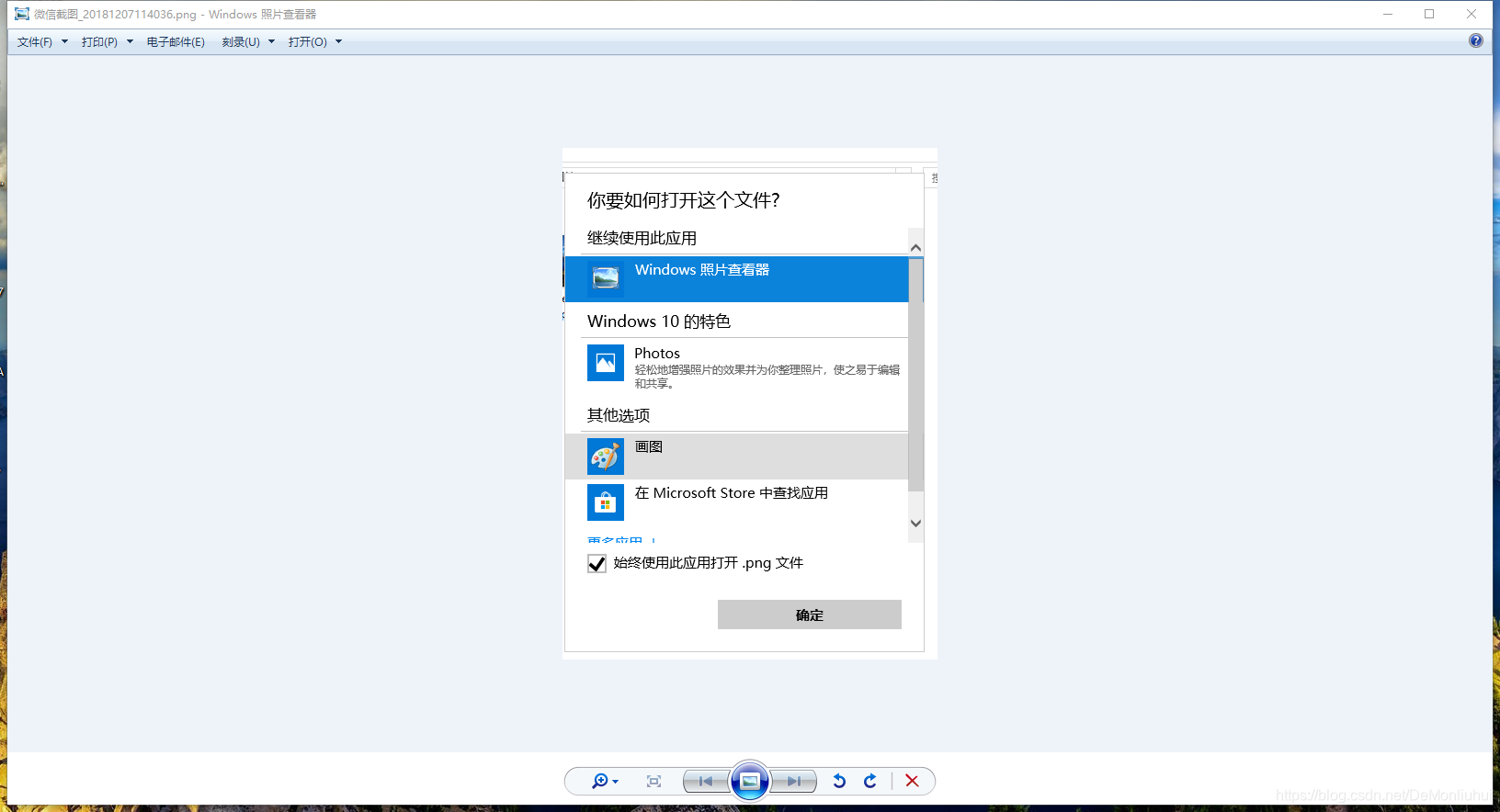This screenshot has height=812, width=1500.
Task: Click the dialog list's scroll-down arrow
Action: click(x=915, y=523)
